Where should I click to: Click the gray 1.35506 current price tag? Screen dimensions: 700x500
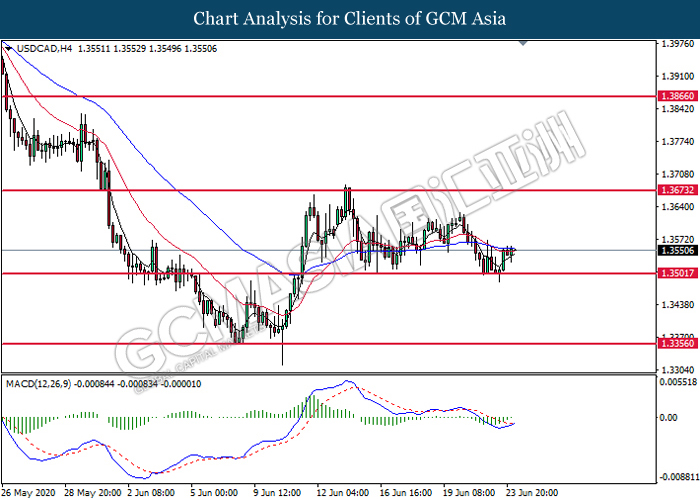click(x=677, y=250)
